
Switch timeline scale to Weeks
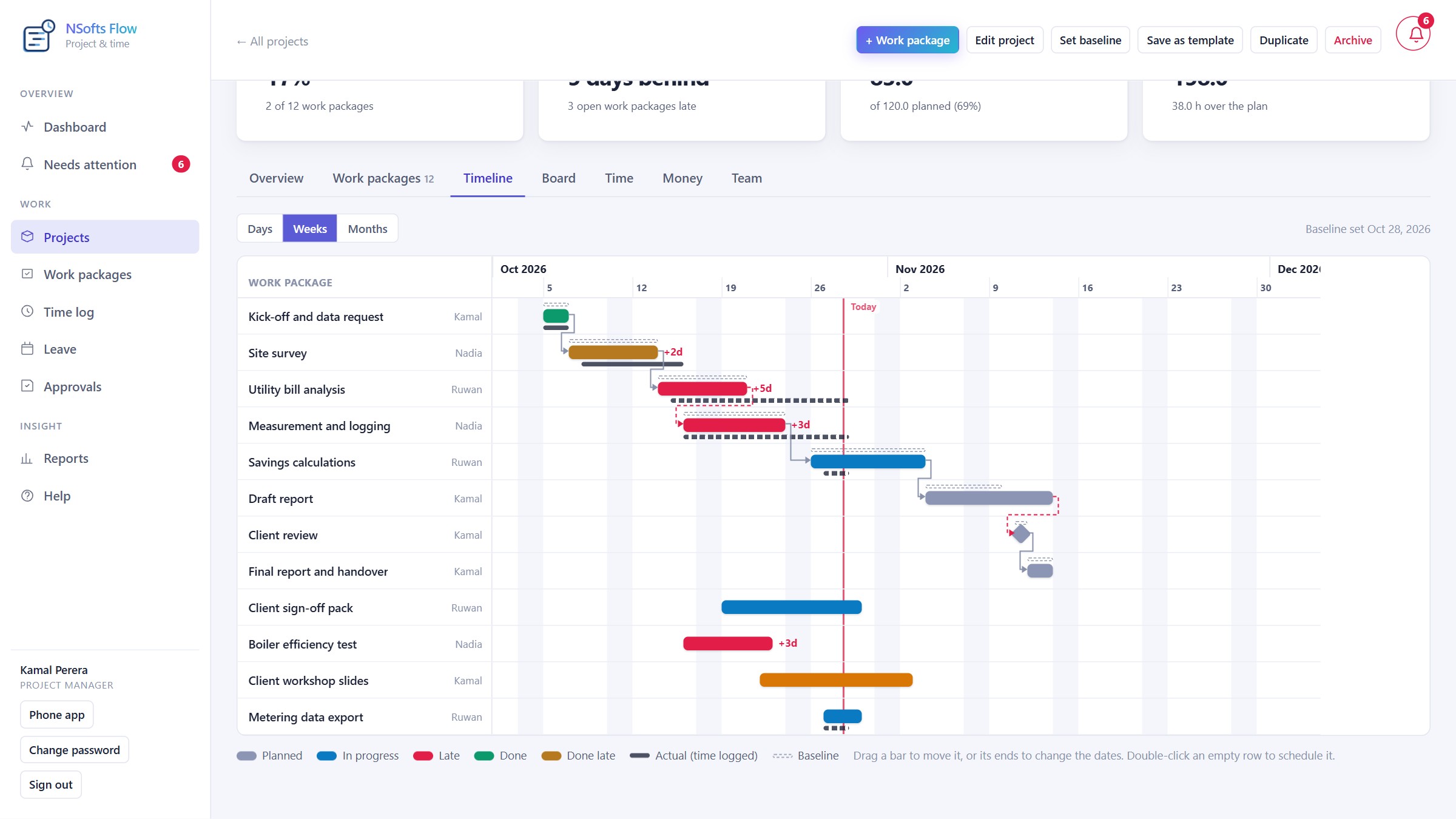[x=309, y=229]
